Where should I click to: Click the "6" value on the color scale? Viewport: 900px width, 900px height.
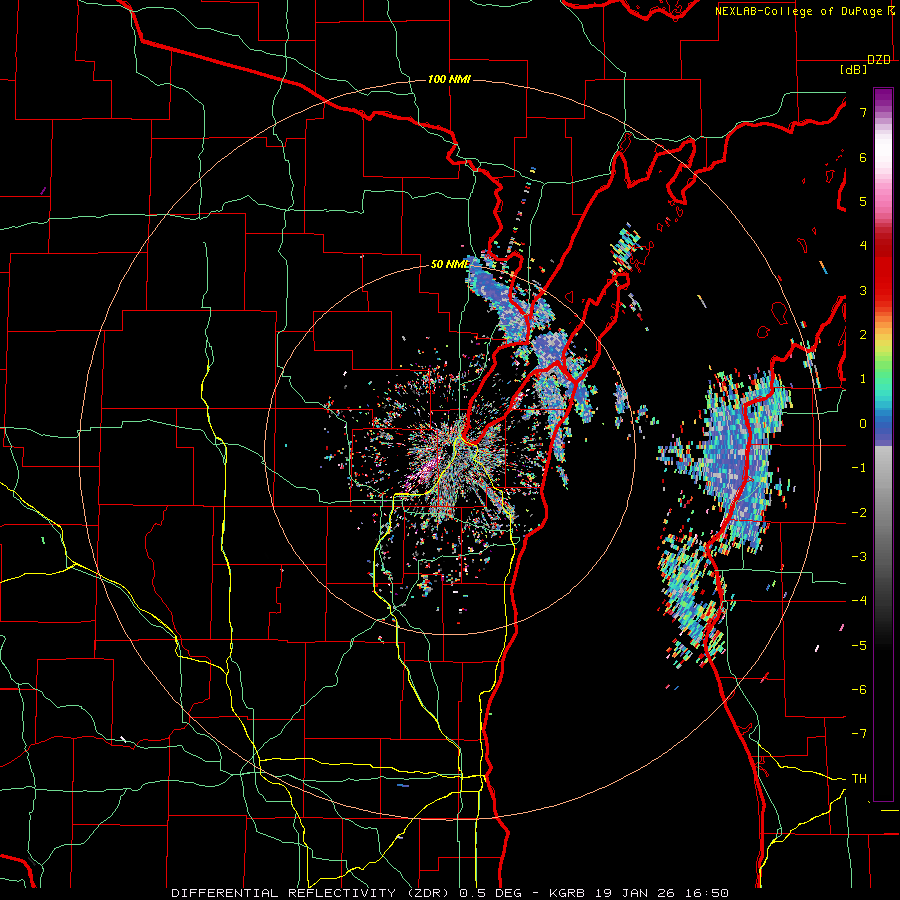tap(863, 157)
